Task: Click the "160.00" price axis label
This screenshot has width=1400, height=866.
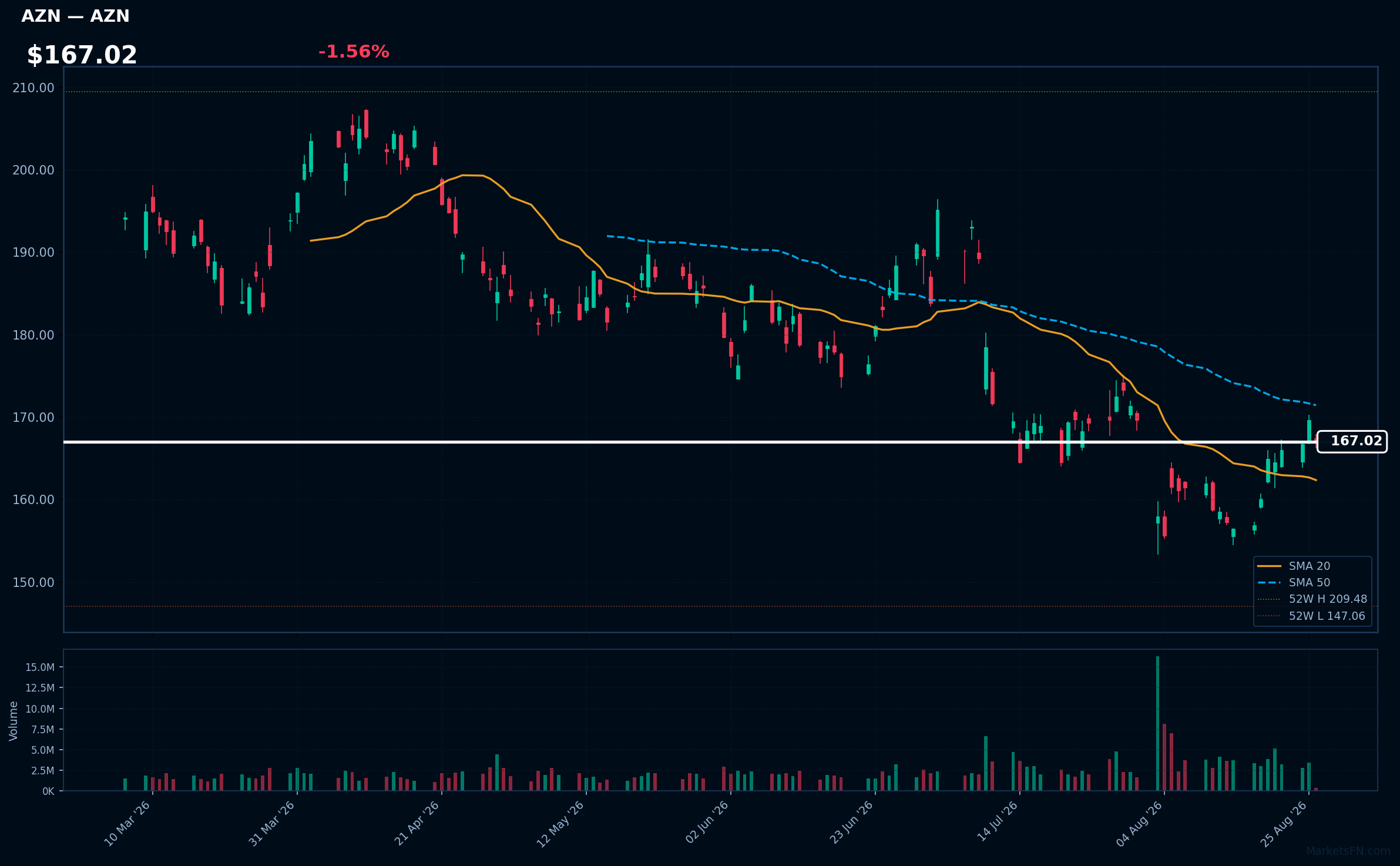Action: coord(33,500)
